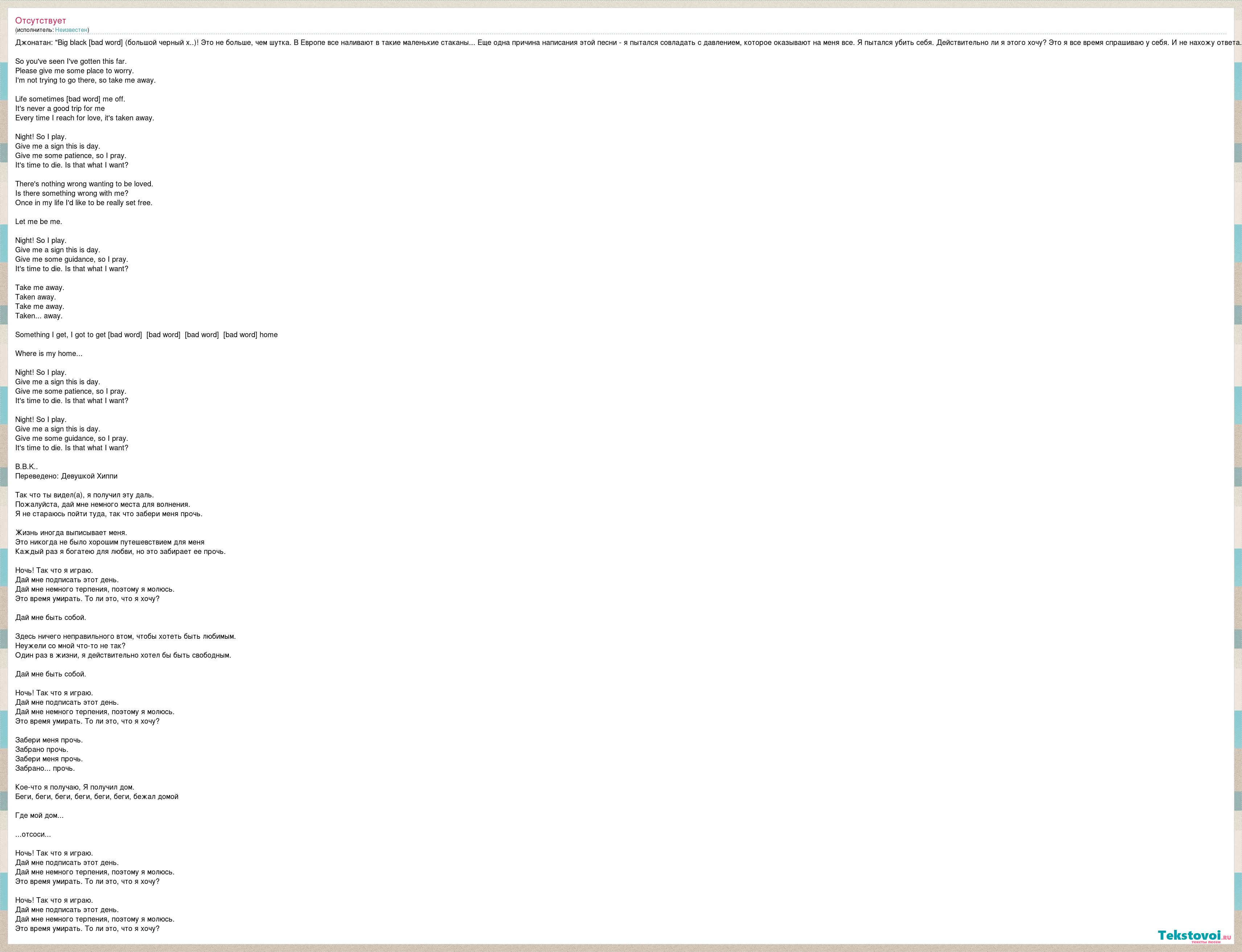Screen dimensions: 1242x952
Task: Click the line 'Taken away.'
Action: (36, 297)
